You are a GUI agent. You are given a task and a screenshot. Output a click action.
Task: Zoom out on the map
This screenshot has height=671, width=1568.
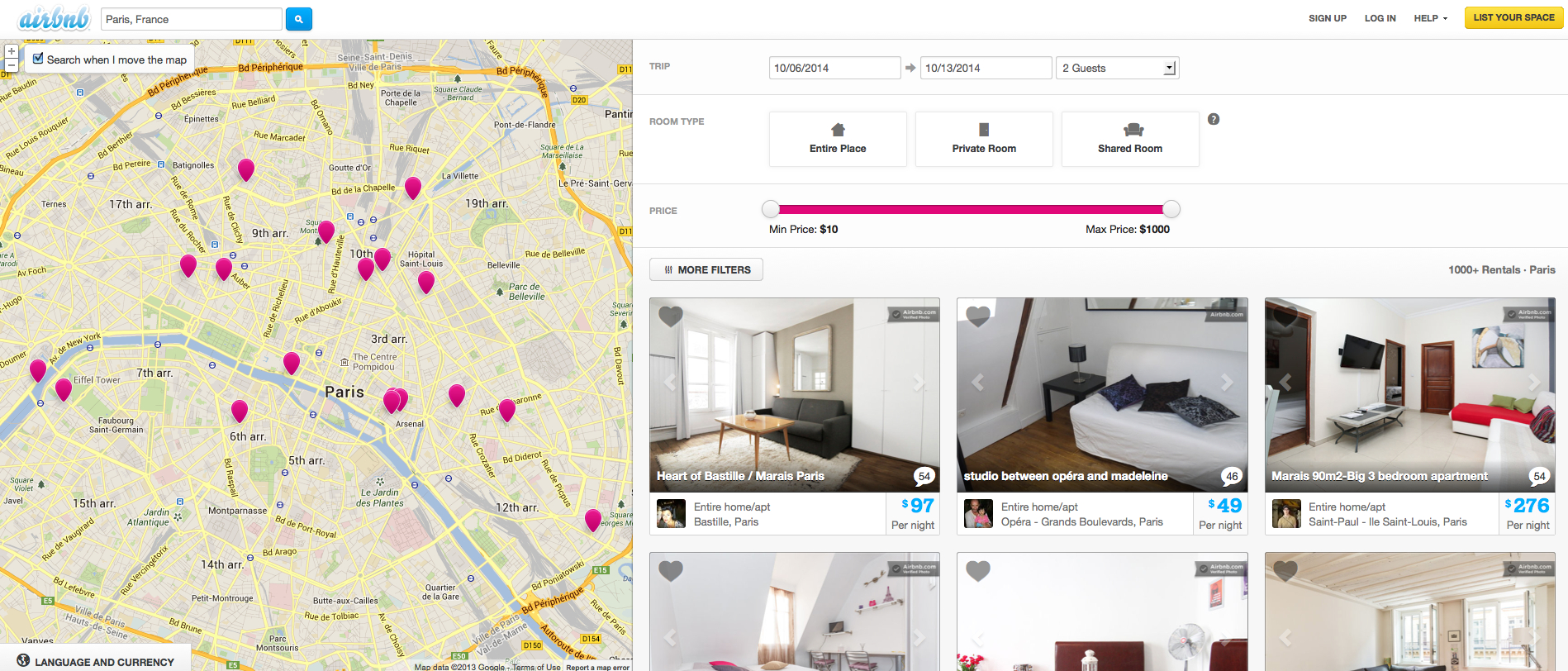click(x=12, y=65)
